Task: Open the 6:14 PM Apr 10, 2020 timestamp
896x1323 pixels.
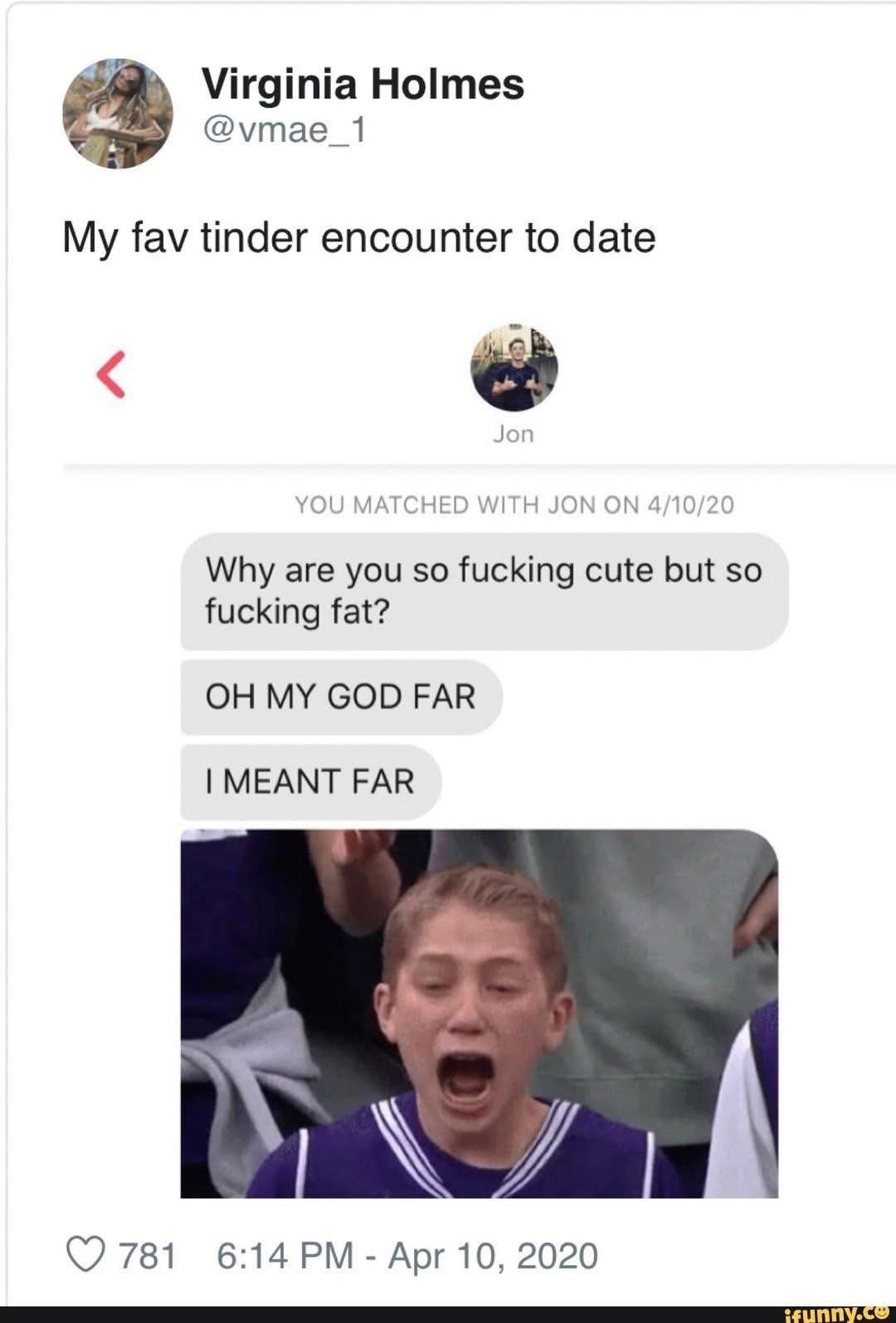Action: pos(407,1255)
